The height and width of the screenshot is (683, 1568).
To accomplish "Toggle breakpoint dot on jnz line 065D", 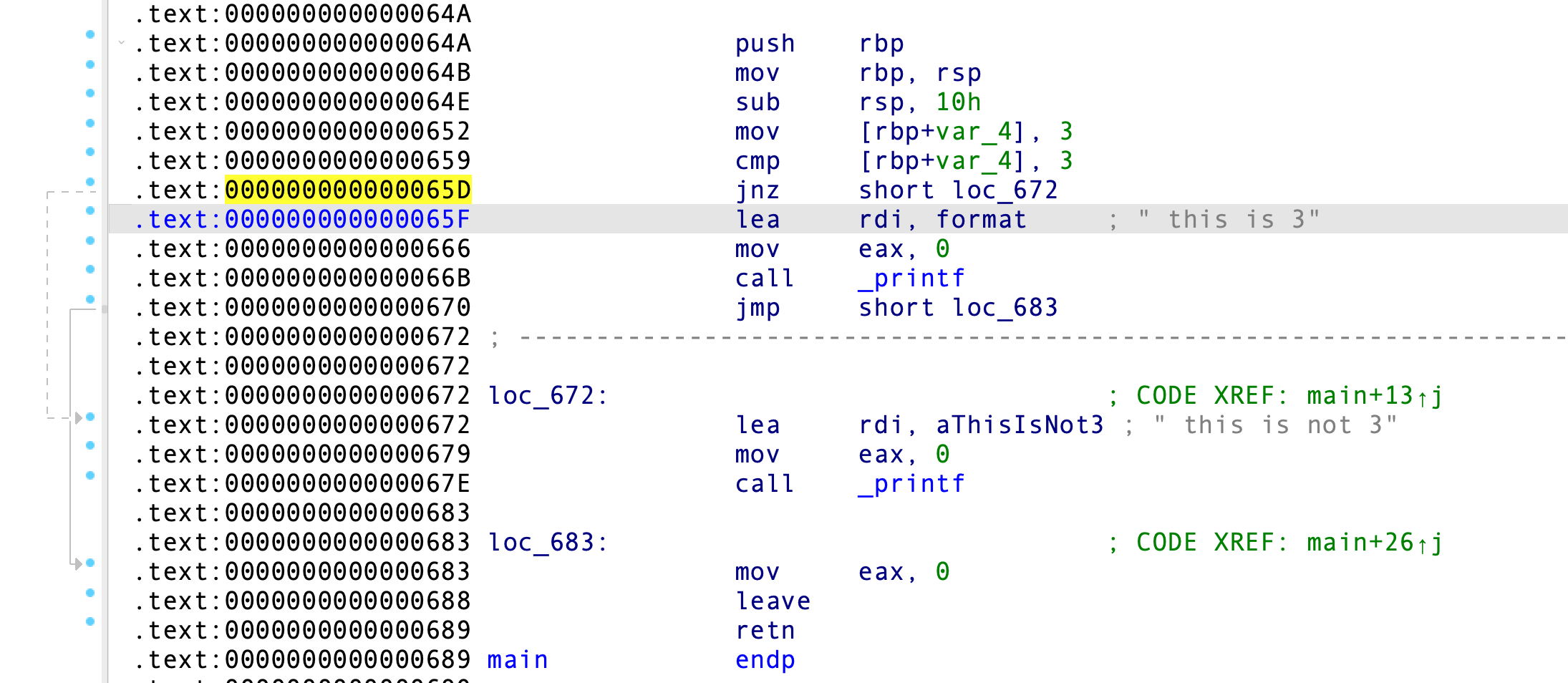I will point(90,182).
